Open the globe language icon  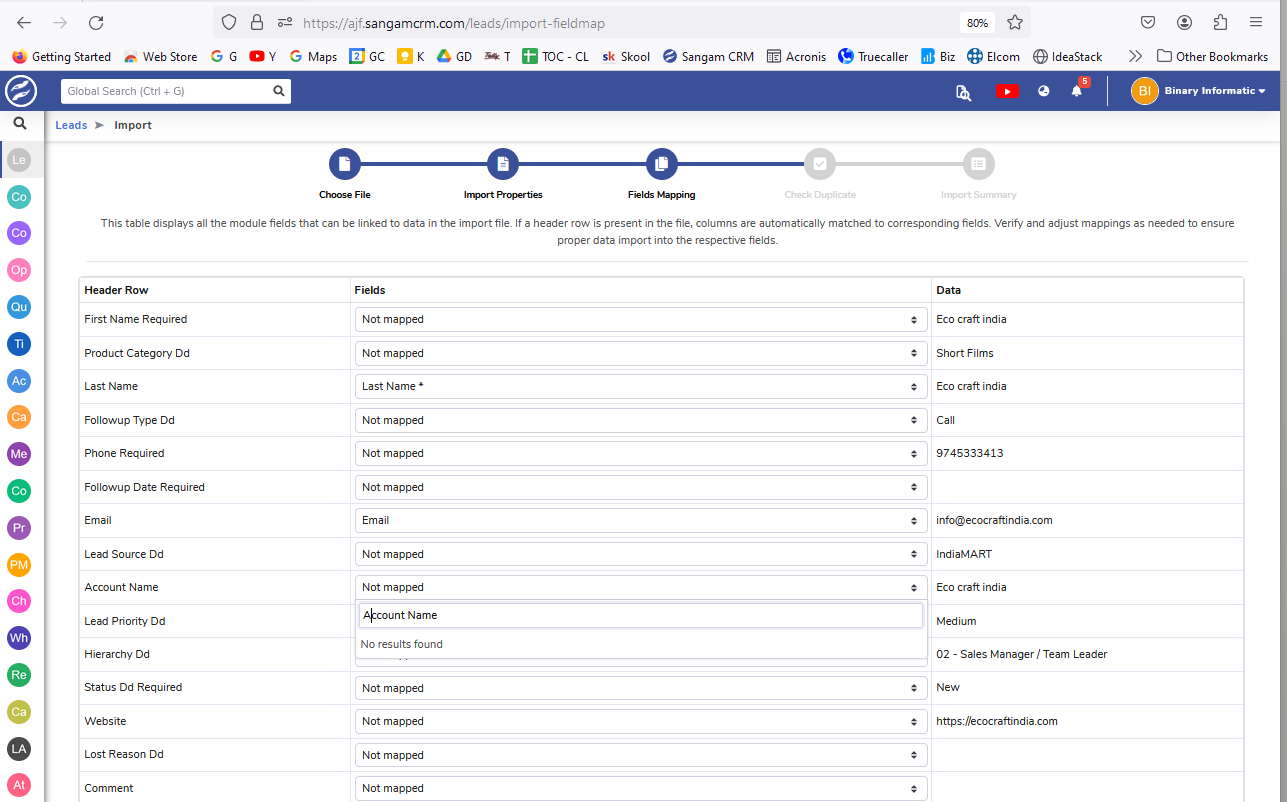pyautogui.click(x=1043, y=91)
